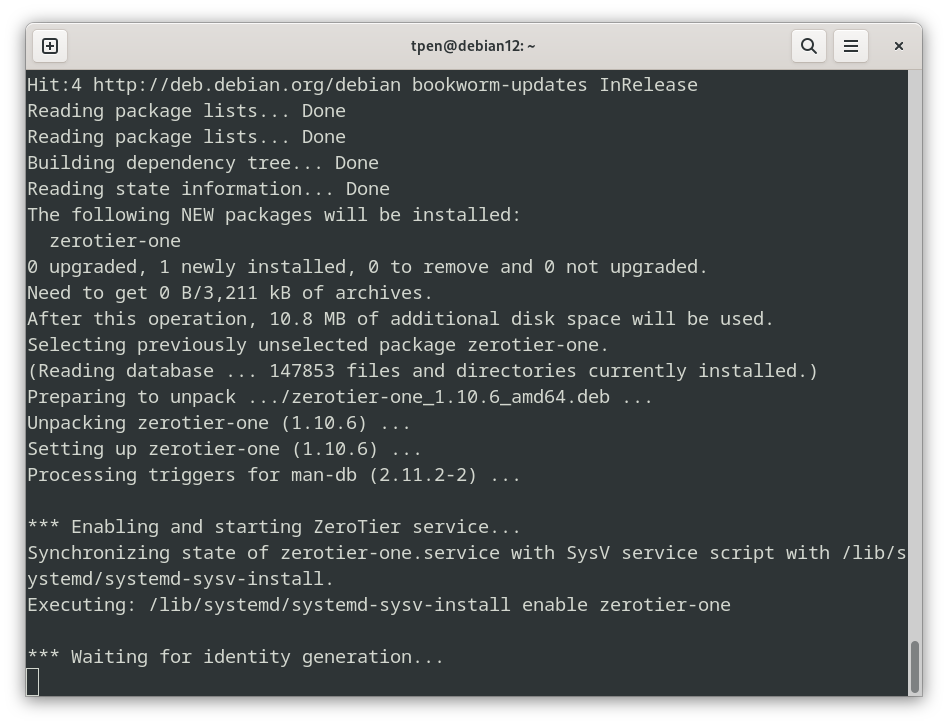948x725 pixels.
Task: Click the "Setting up zerotier-one" line
Action: click(x=224, y=449)
